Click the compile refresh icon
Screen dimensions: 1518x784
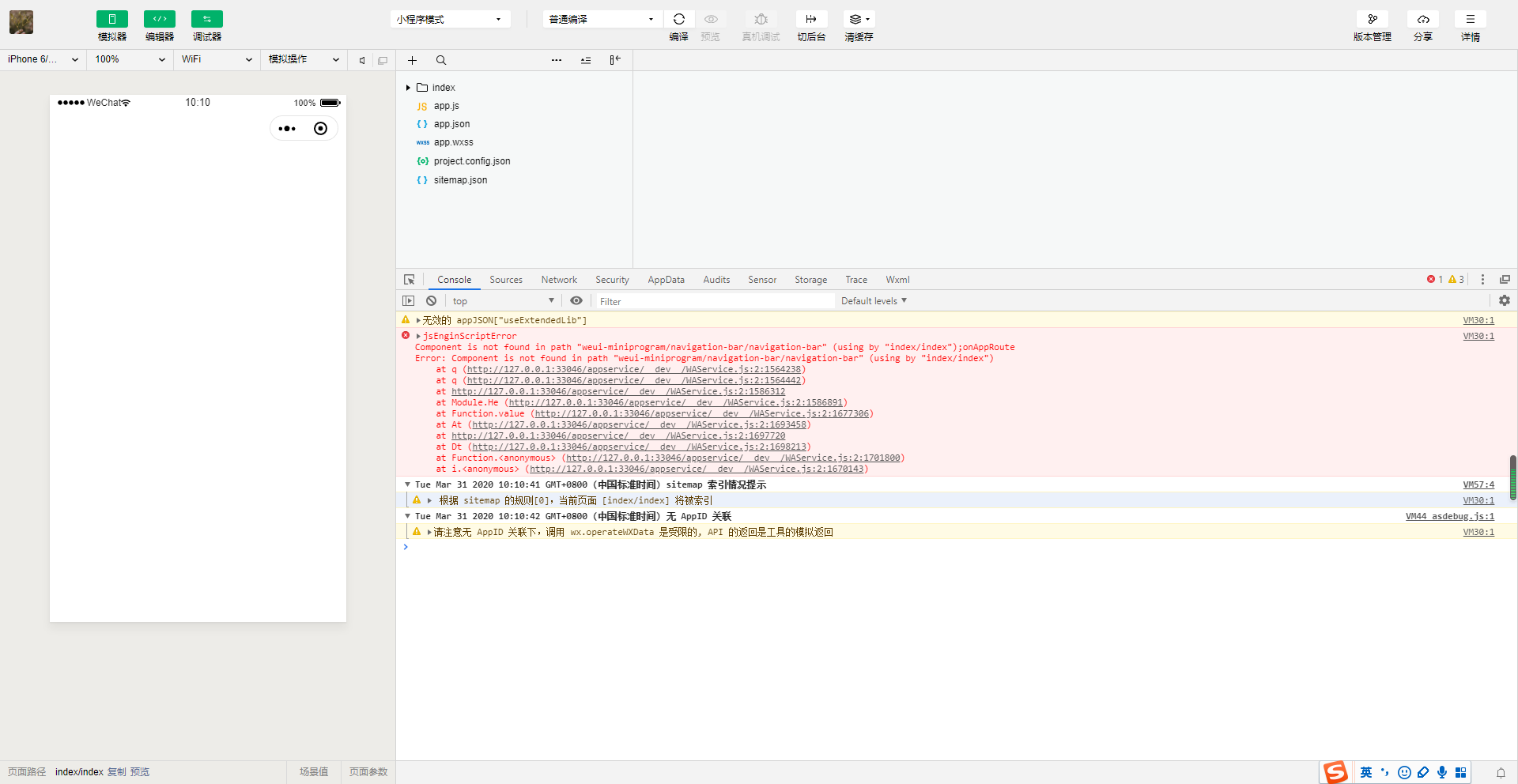679,19
